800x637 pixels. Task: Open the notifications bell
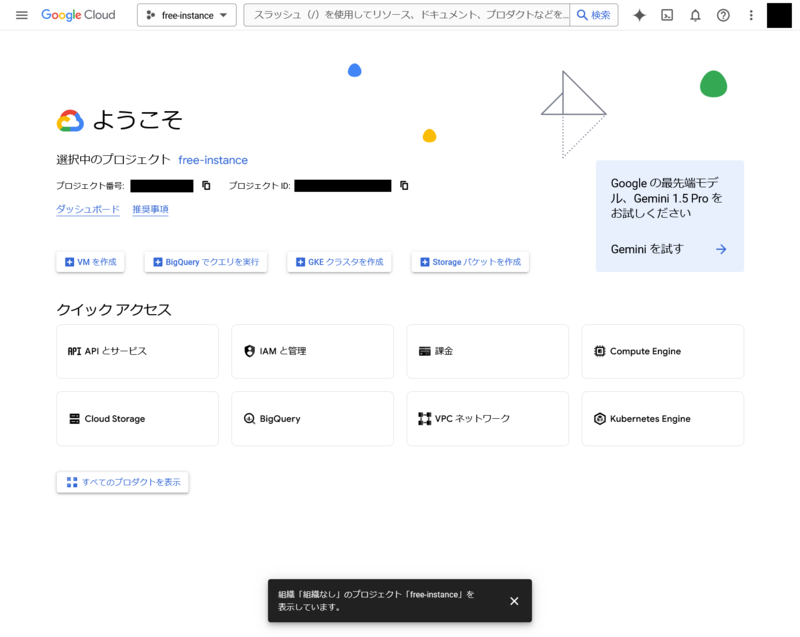coord(695,15)
